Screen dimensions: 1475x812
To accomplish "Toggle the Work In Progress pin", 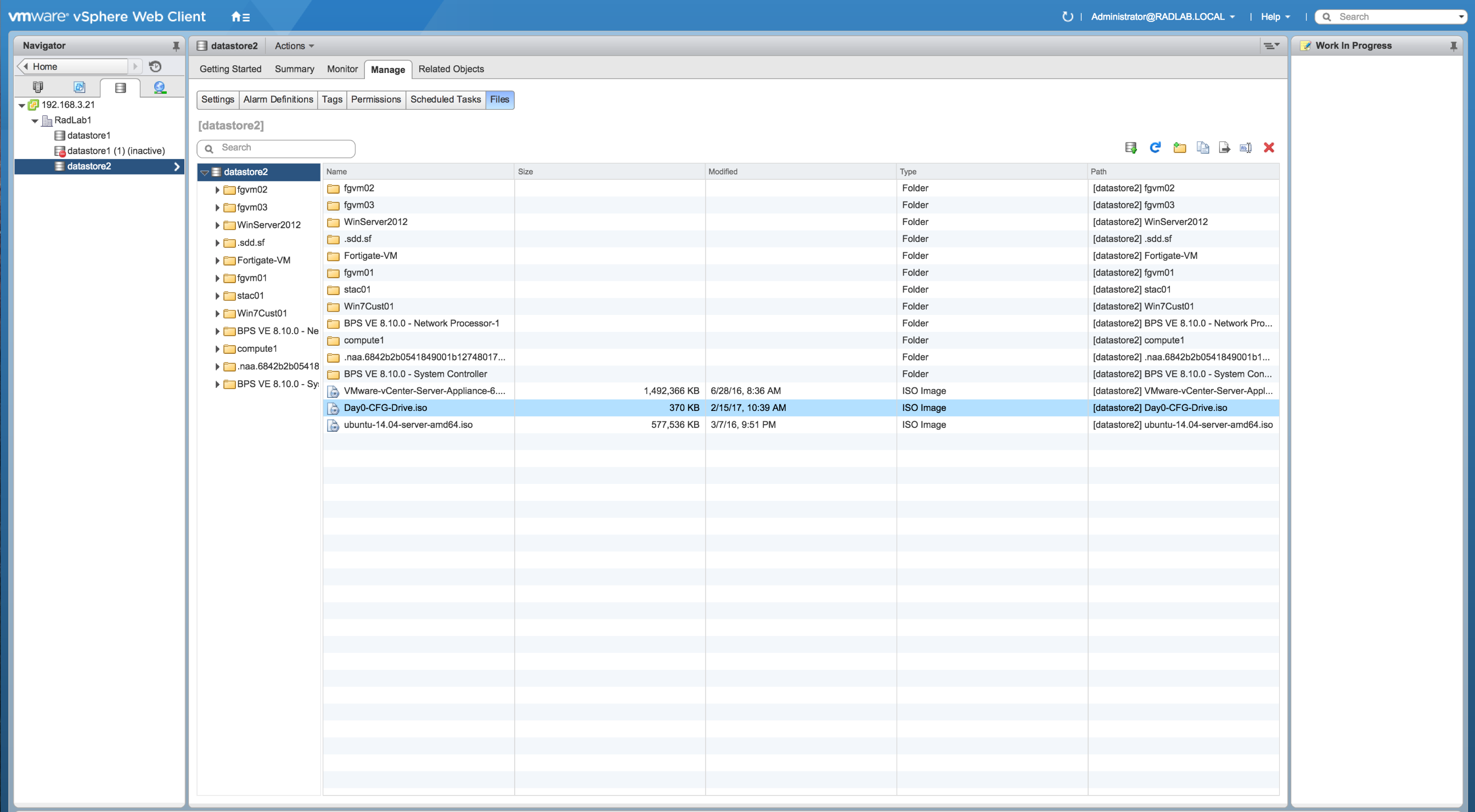I will point(1453,46).
